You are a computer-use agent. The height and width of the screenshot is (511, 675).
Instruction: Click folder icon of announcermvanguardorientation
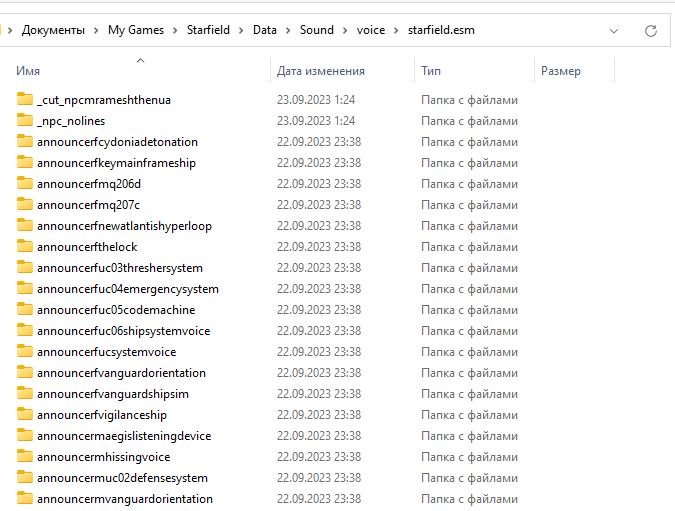(x=25, y=498)
